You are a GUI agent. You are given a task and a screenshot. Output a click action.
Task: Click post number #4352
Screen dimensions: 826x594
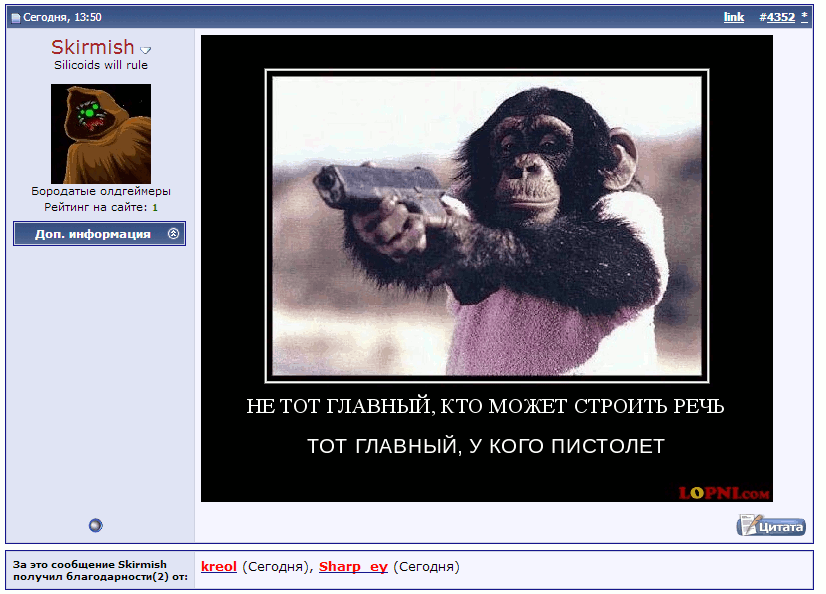coord(777,16)
